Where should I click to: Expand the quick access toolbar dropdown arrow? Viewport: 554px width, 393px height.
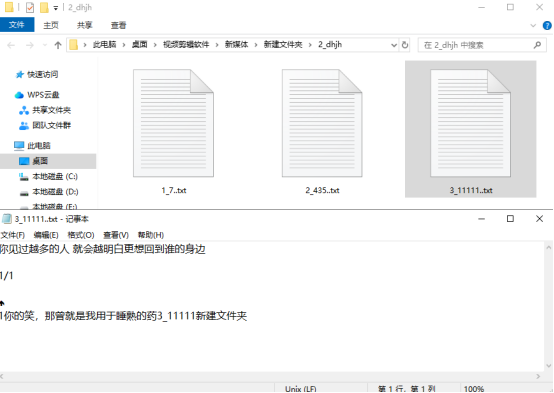pyautogui.click(x=55, y=8)
